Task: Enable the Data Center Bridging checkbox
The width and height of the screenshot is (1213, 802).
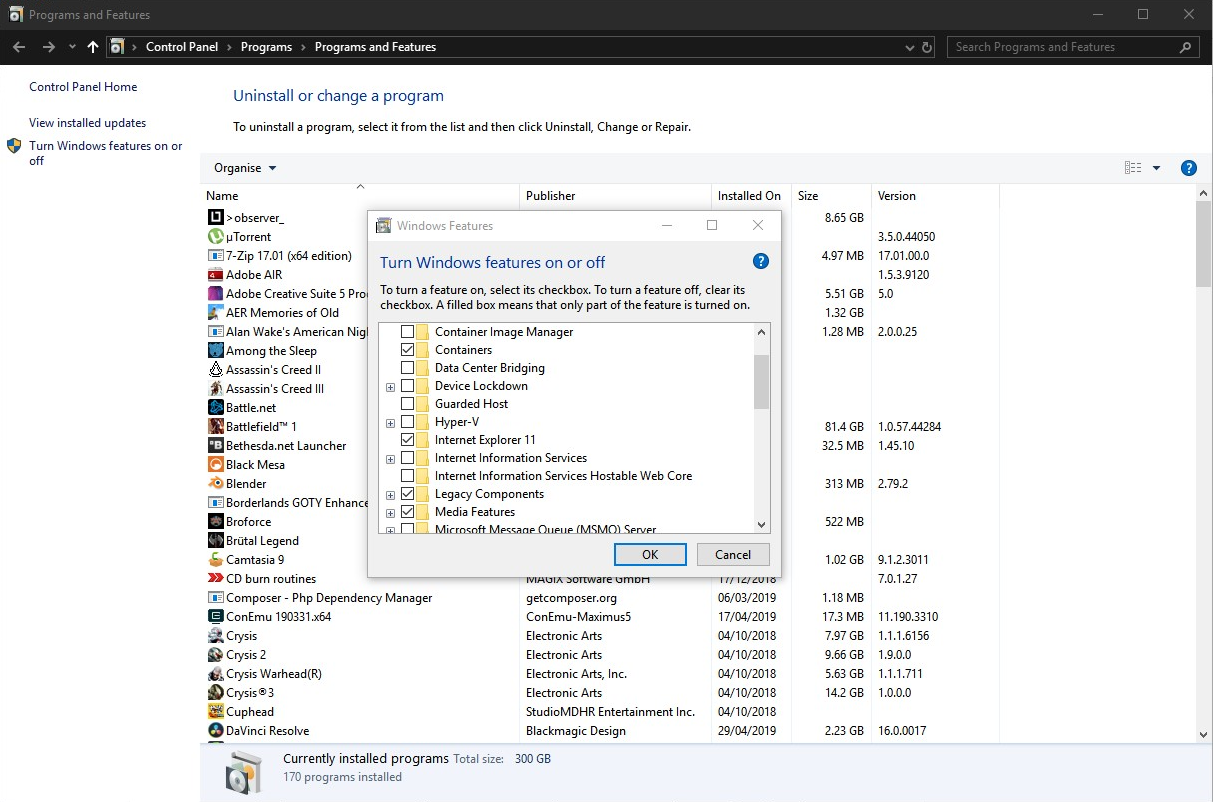Action: (x=407, y=367)
